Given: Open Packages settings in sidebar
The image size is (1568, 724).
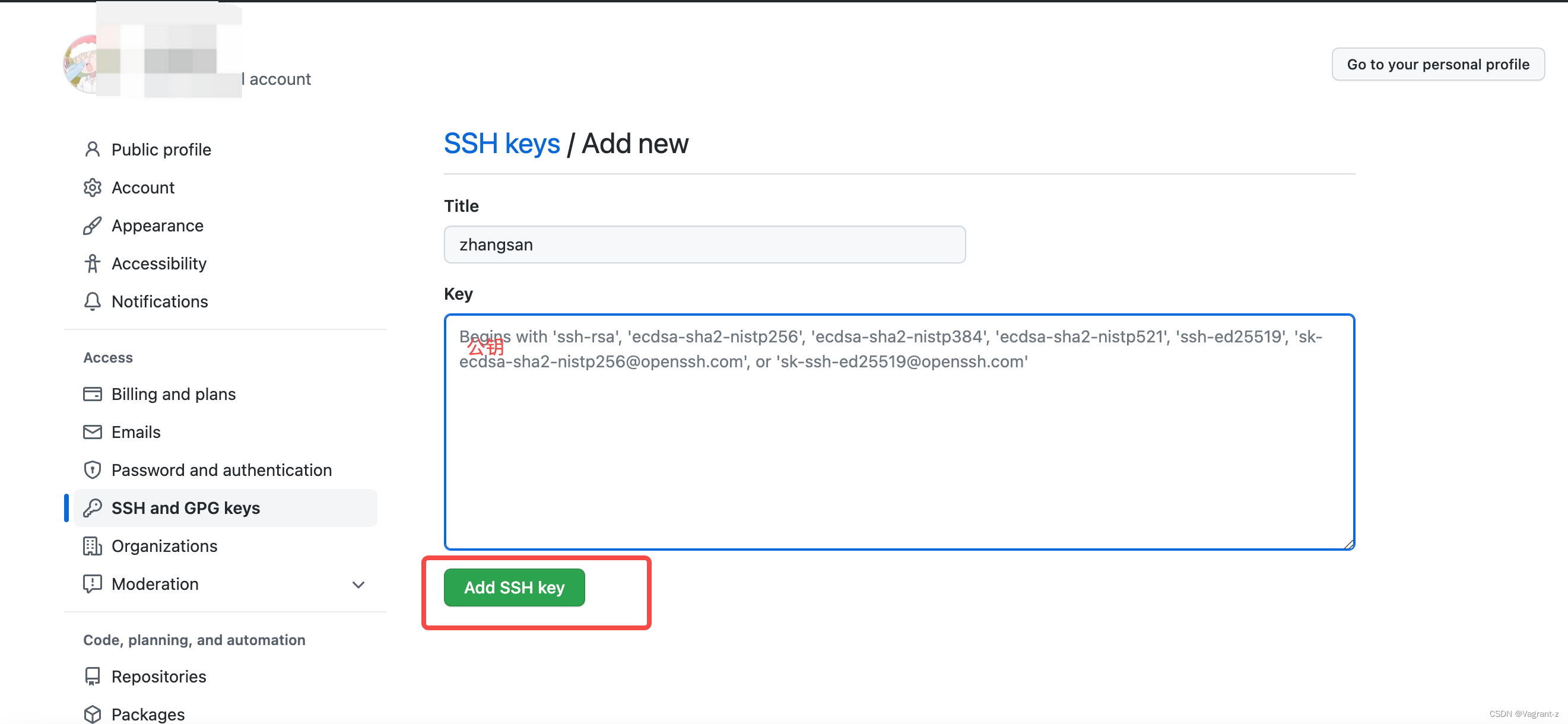Looking at the screenshot, I should (148, 715).
